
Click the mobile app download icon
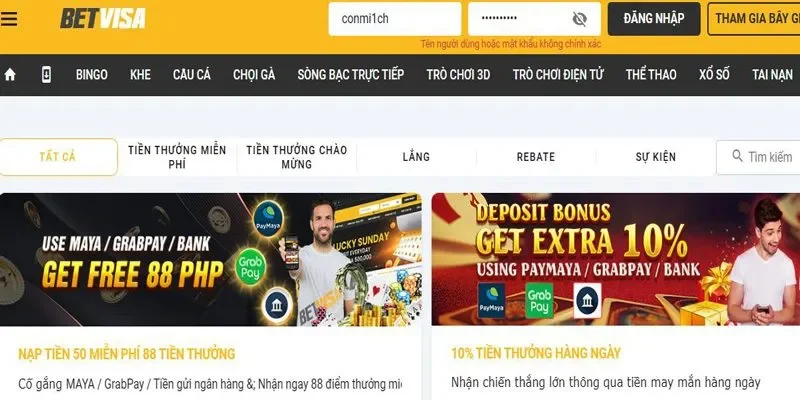(x=46, y=75)
